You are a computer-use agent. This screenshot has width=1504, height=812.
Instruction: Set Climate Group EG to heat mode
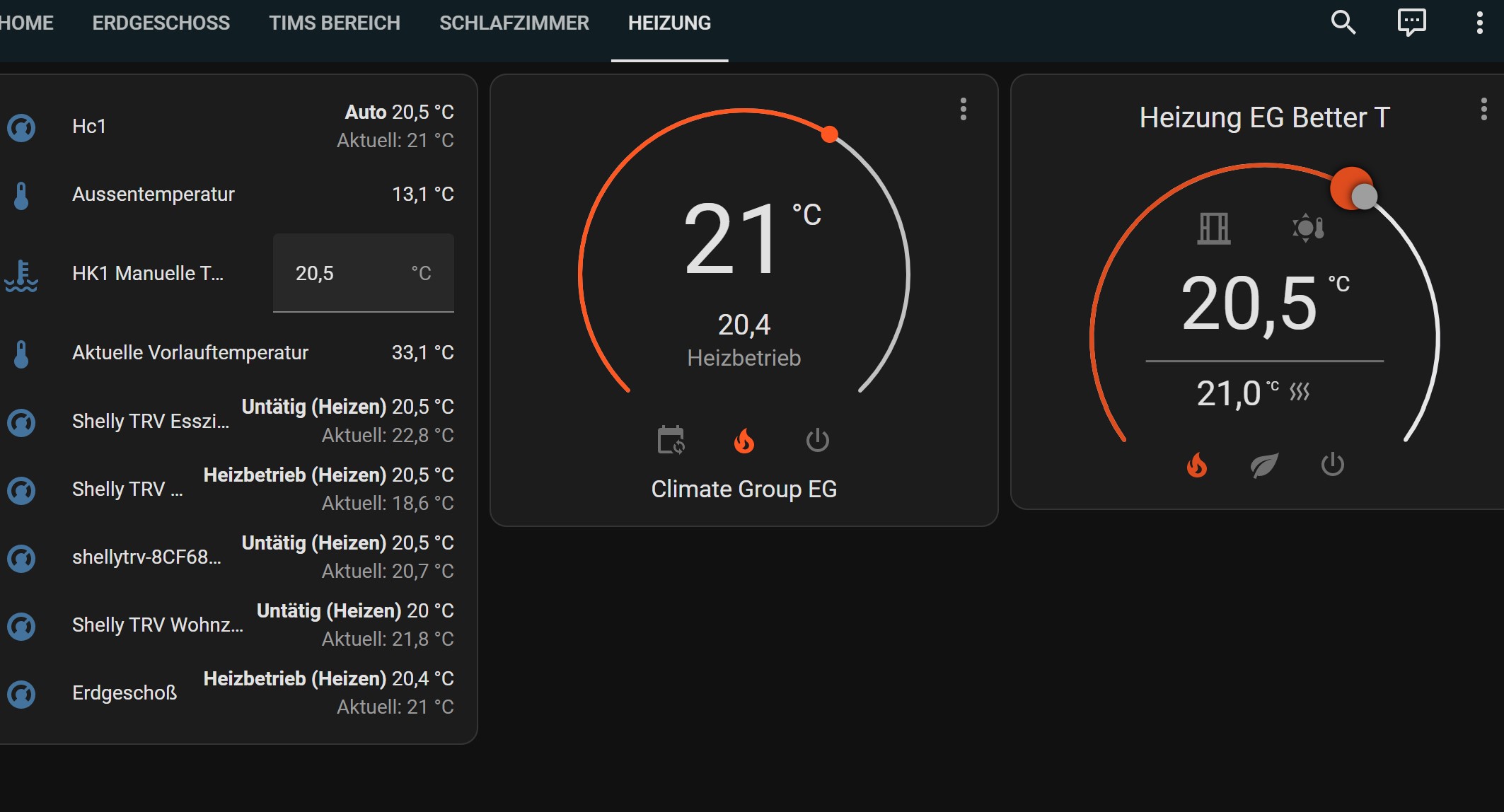(x=744, y=440)
